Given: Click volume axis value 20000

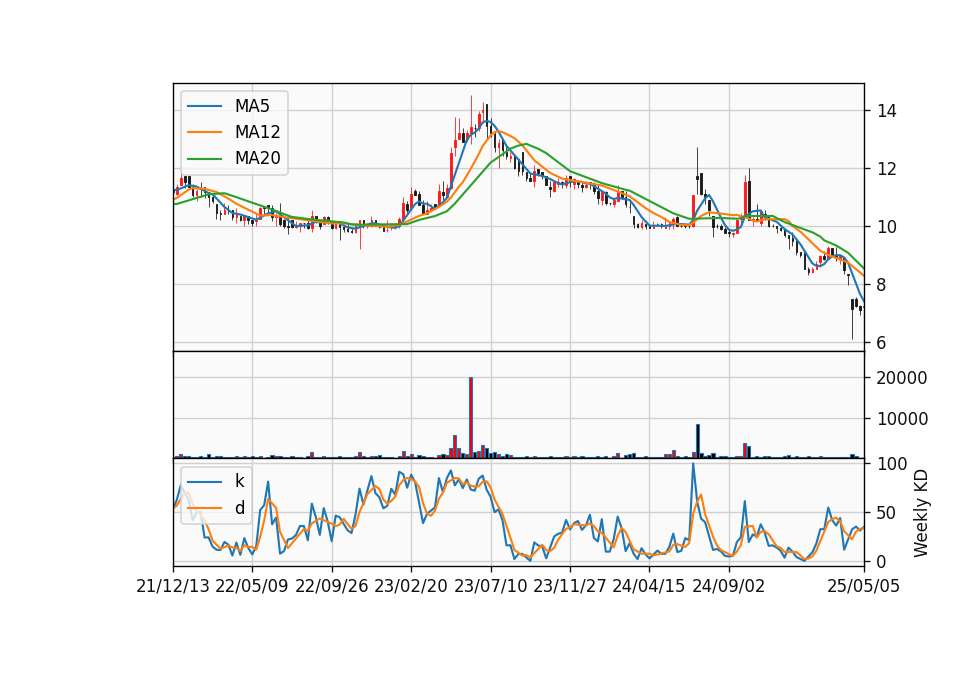Looking at the screenshot, I should [x=902, y=378].
